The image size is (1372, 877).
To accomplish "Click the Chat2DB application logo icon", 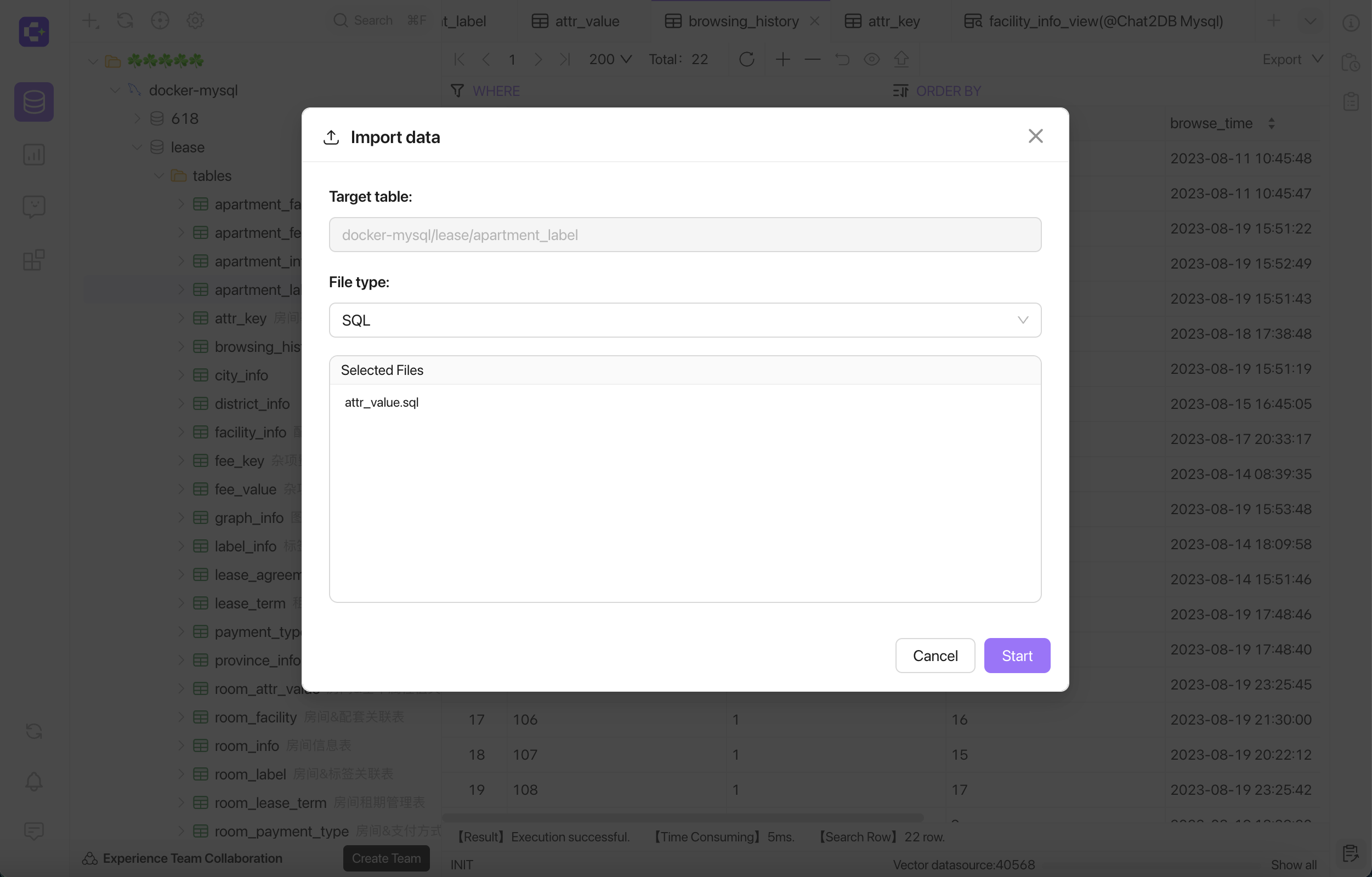I will (x=34, y=31).
